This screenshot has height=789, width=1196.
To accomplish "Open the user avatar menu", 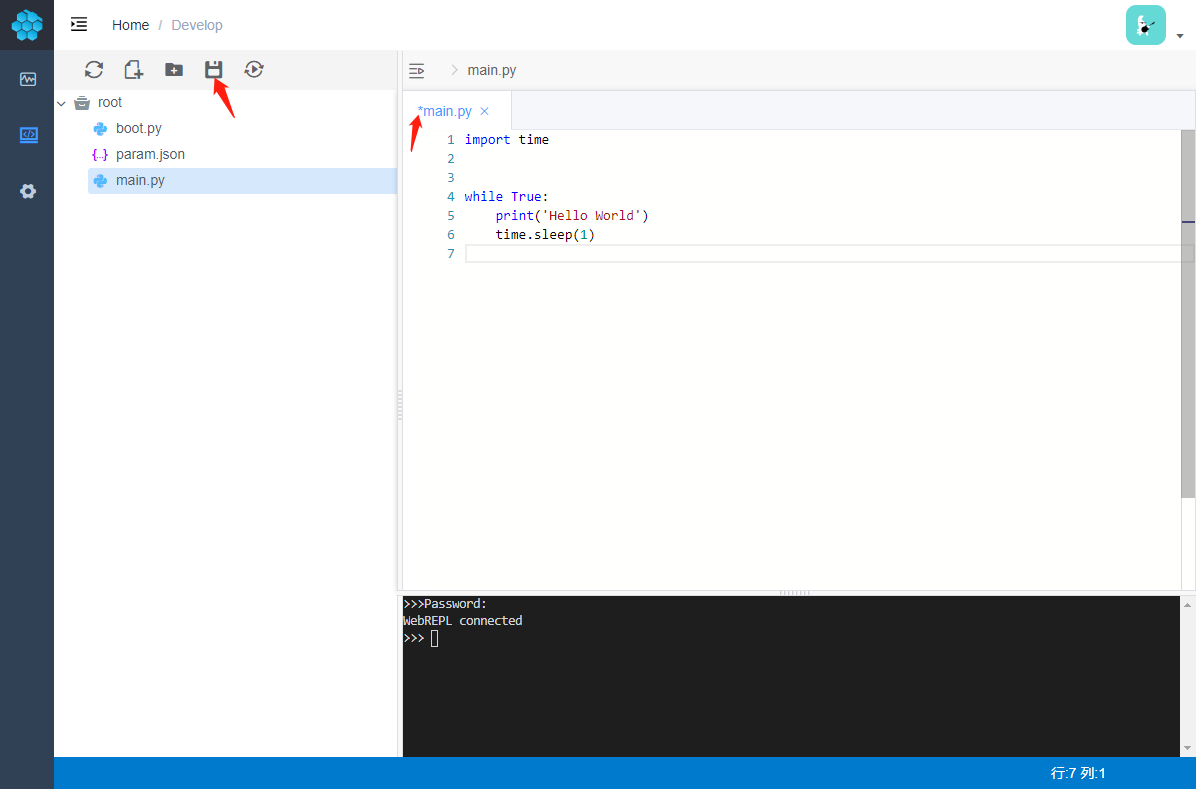I will click(1146, 25).
